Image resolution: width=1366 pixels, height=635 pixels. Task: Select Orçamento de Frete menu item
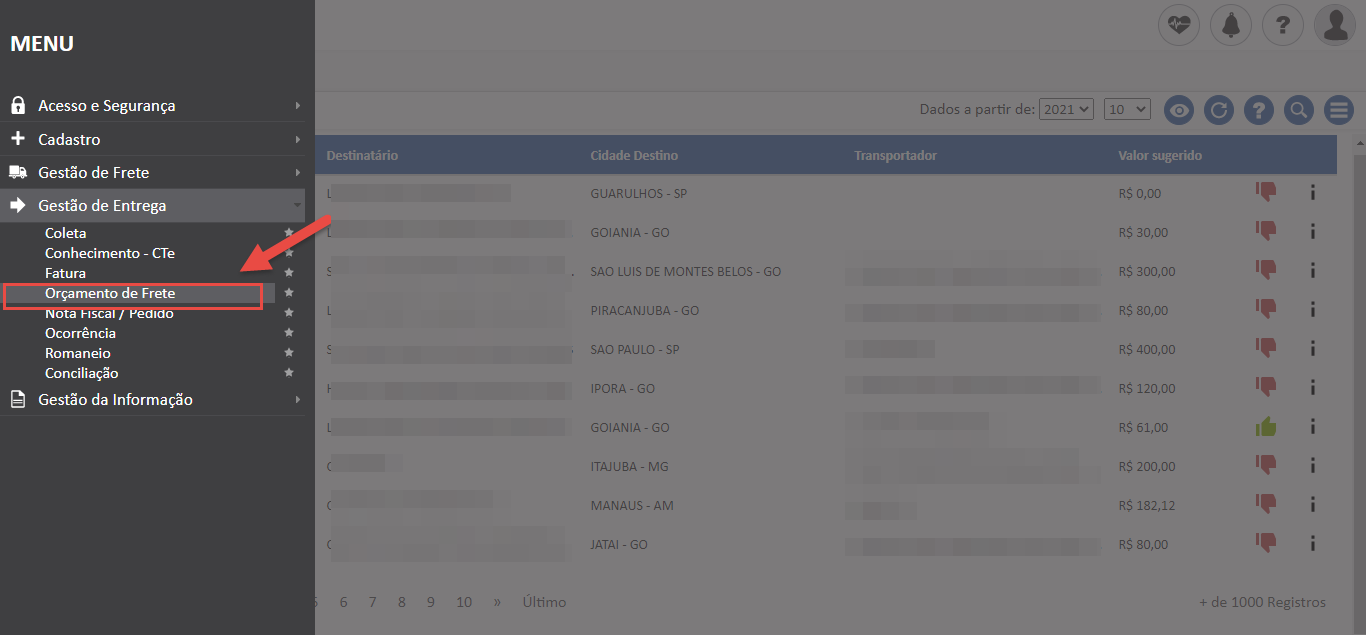[x=110, y=293]
